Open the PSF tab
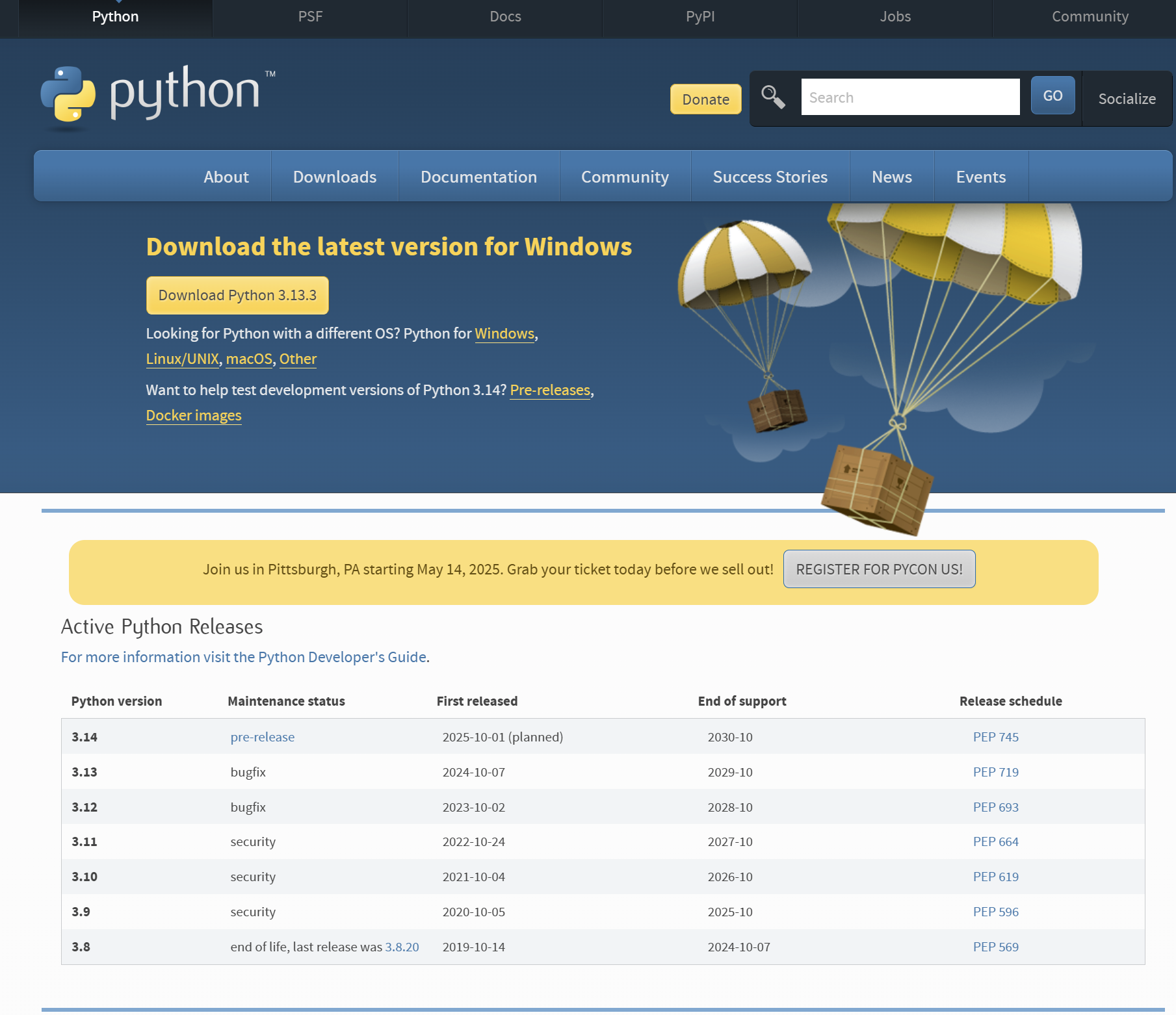1176x1015 pixels. point(310,17)
